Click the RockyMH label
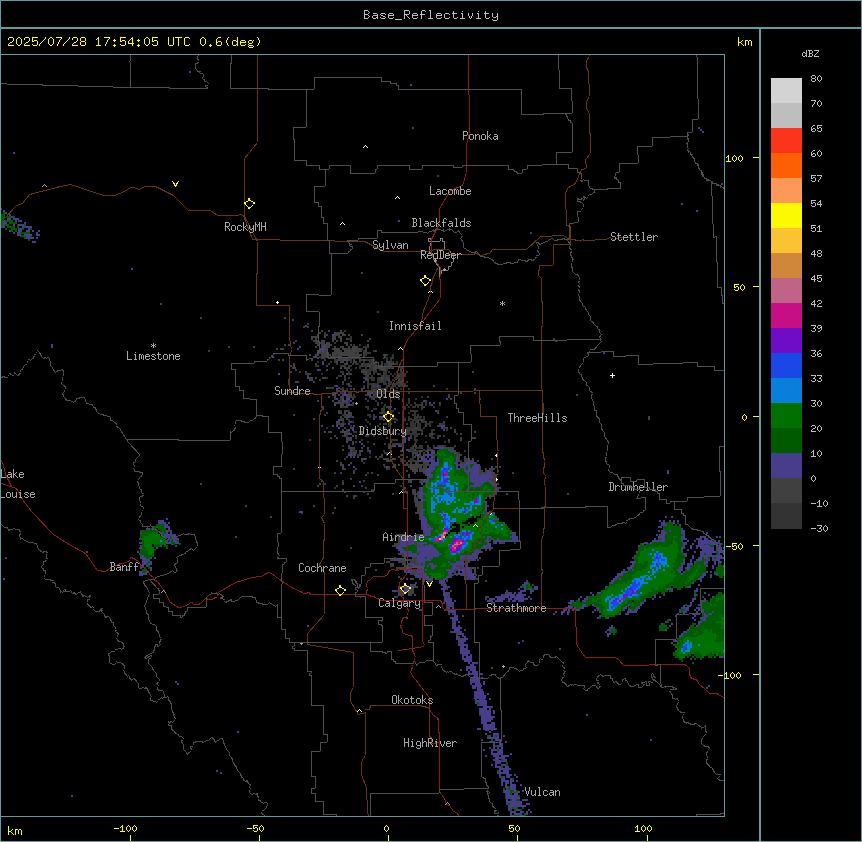The height and width of the screenshot is (842, 862). click(245, 227)
